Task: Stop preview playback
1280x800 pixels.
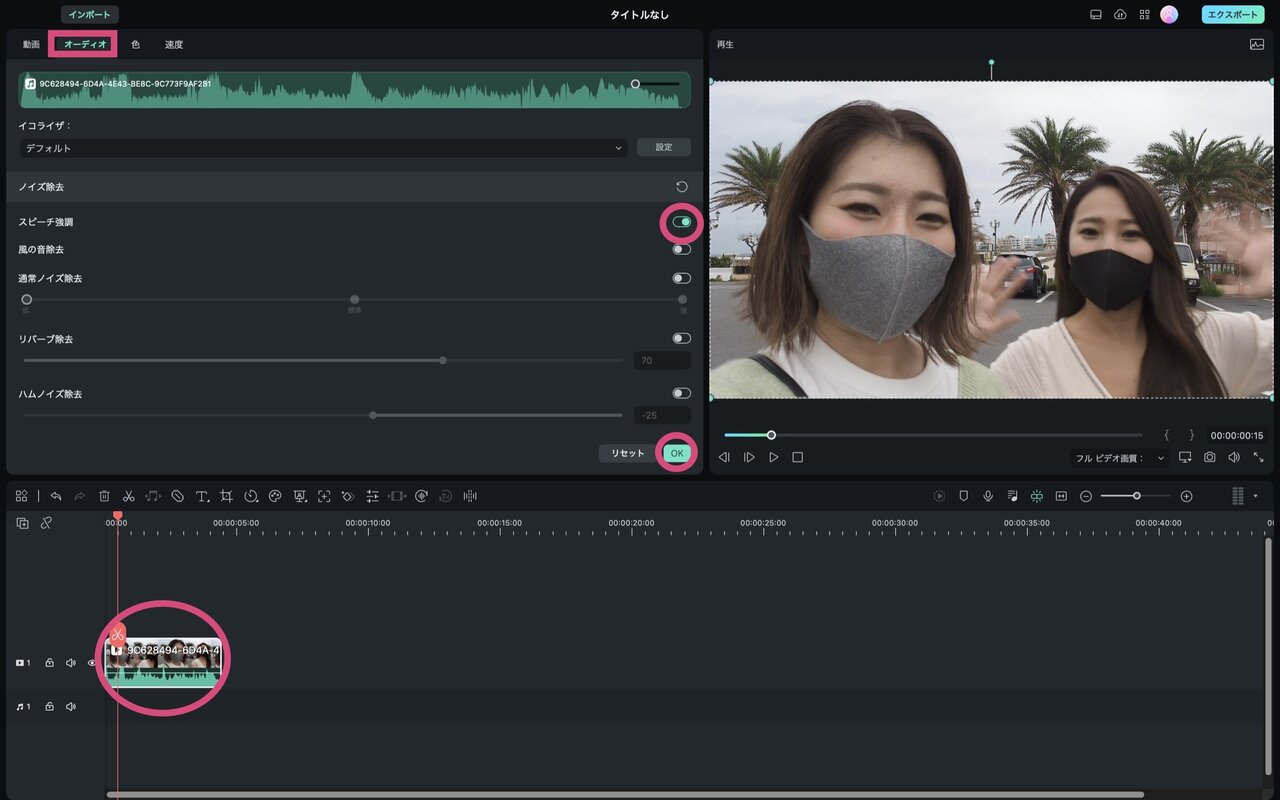Action: tap(798, 457)
